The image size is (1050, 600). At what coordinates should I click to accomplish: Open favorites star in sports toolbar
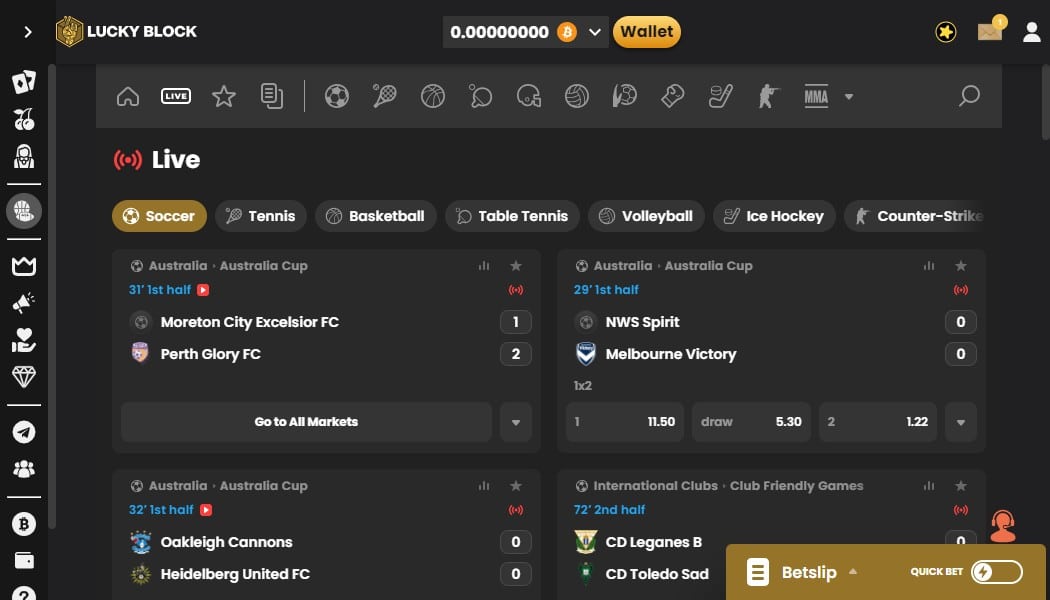click(224, 96)
